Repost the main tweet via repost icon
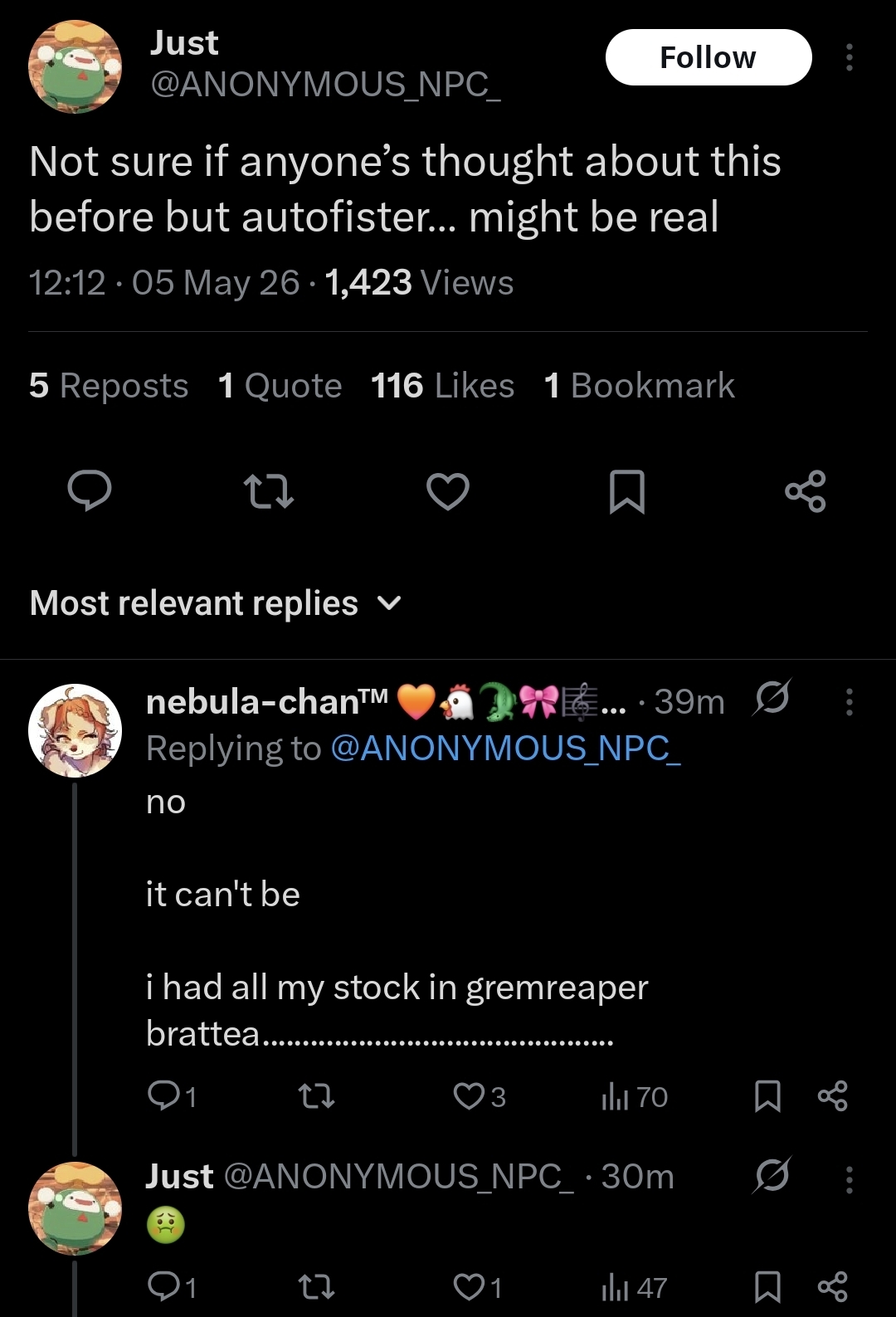896x1317 pixels. click(270, 491)
